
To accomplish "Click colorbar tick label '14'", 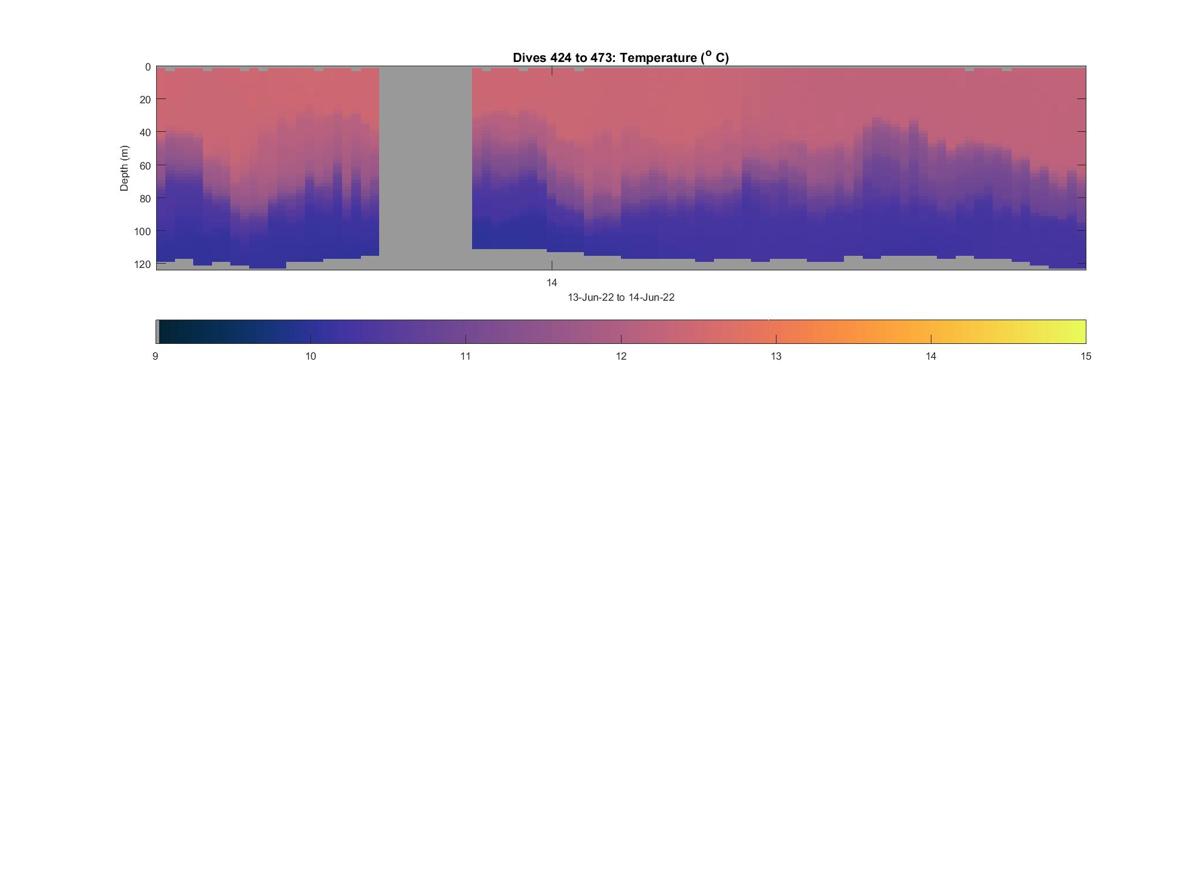I will tap(931, 357).
